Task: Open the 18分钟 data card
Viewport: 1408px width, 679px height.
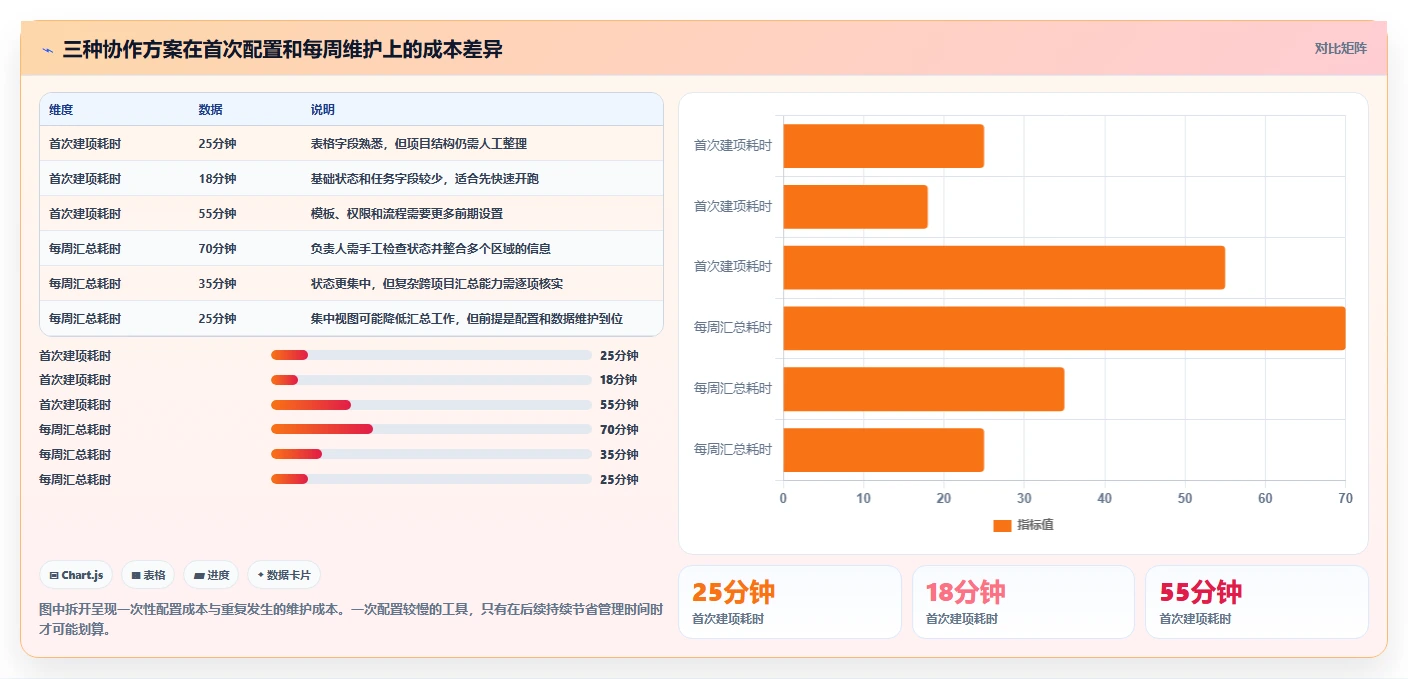Action: (1023, 602)
